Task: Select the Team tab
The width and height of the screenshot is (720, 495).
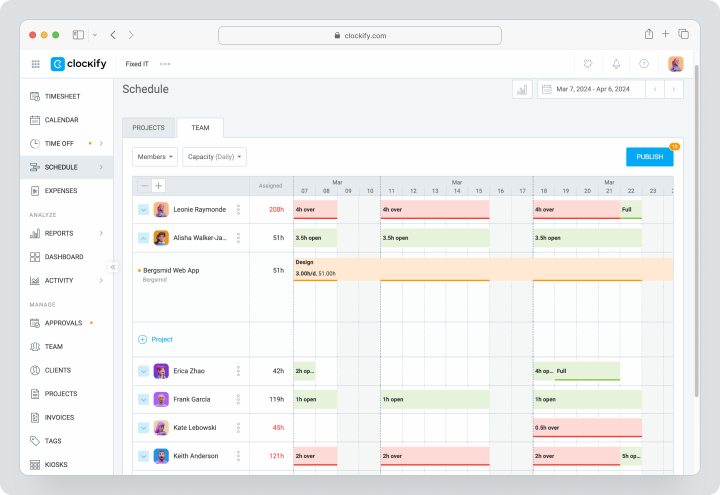Action: coord(200,128)
